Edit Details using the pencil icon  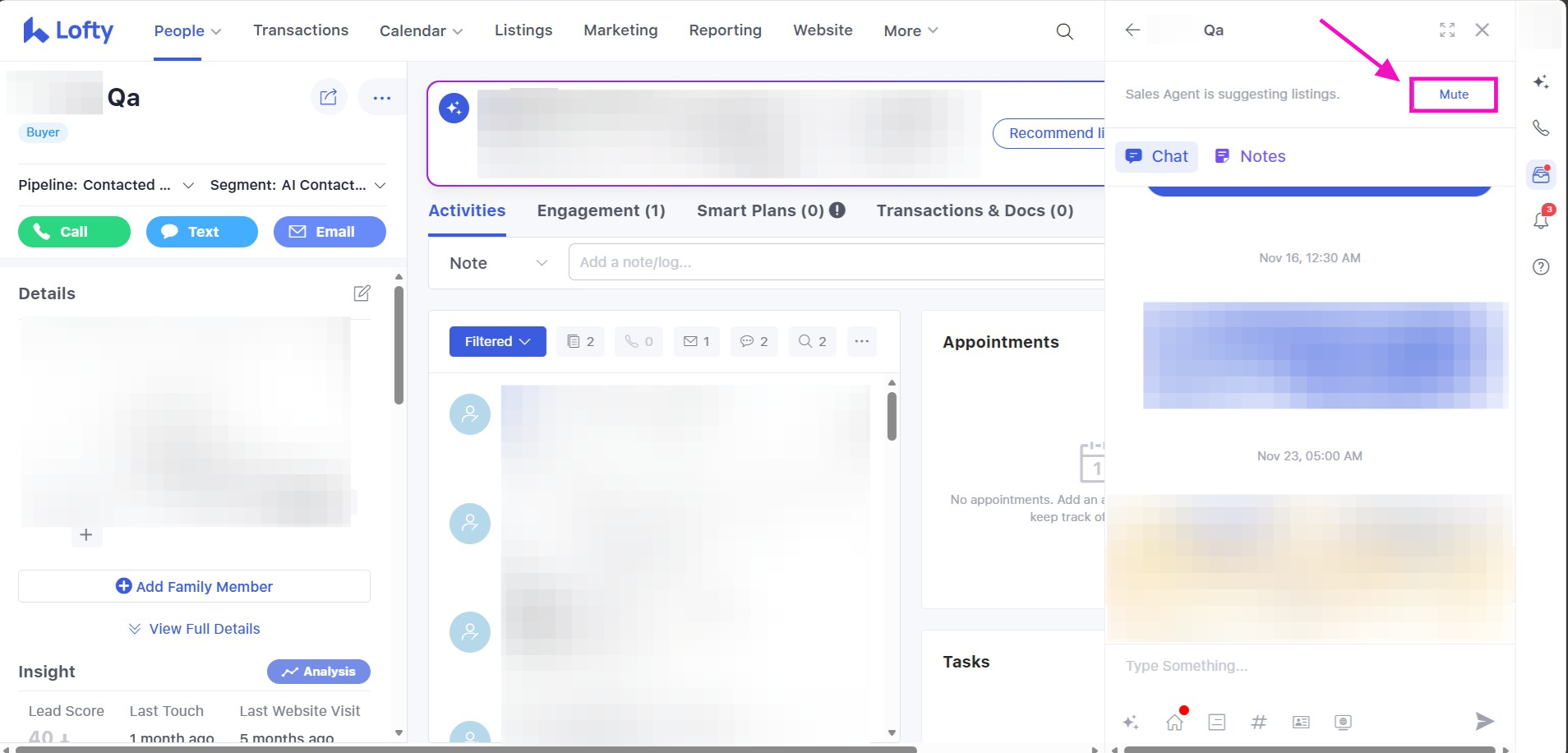coord(362,293)
